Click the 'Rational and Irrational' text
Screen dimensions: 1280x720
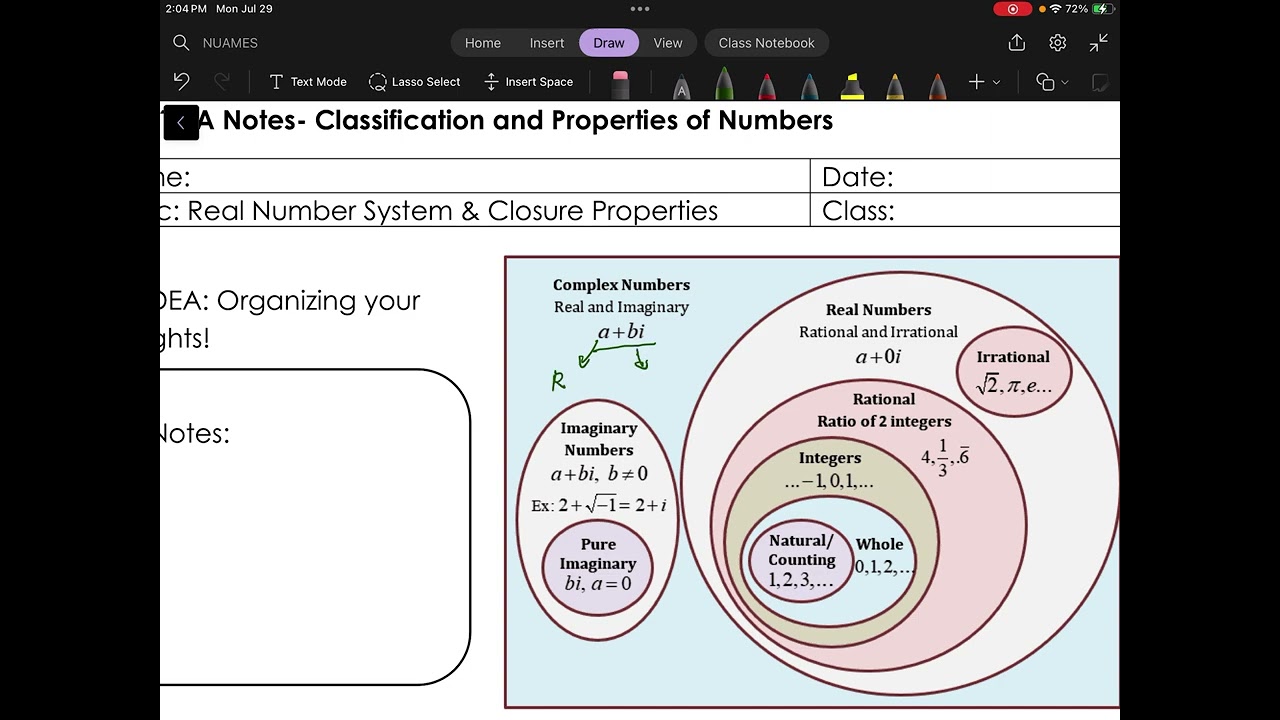(878, 332)
